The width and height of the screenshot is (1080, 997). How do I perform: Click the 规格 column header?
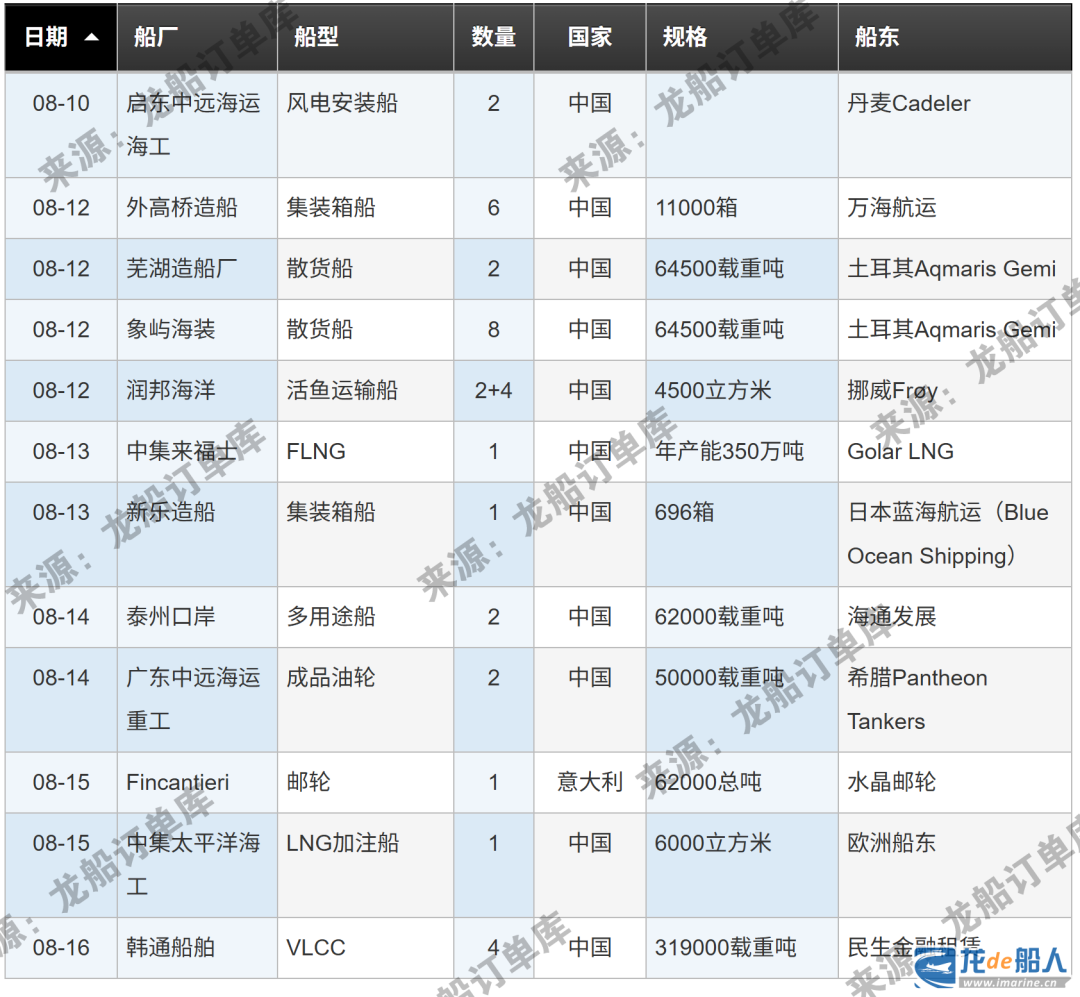[x=742, y=37]
